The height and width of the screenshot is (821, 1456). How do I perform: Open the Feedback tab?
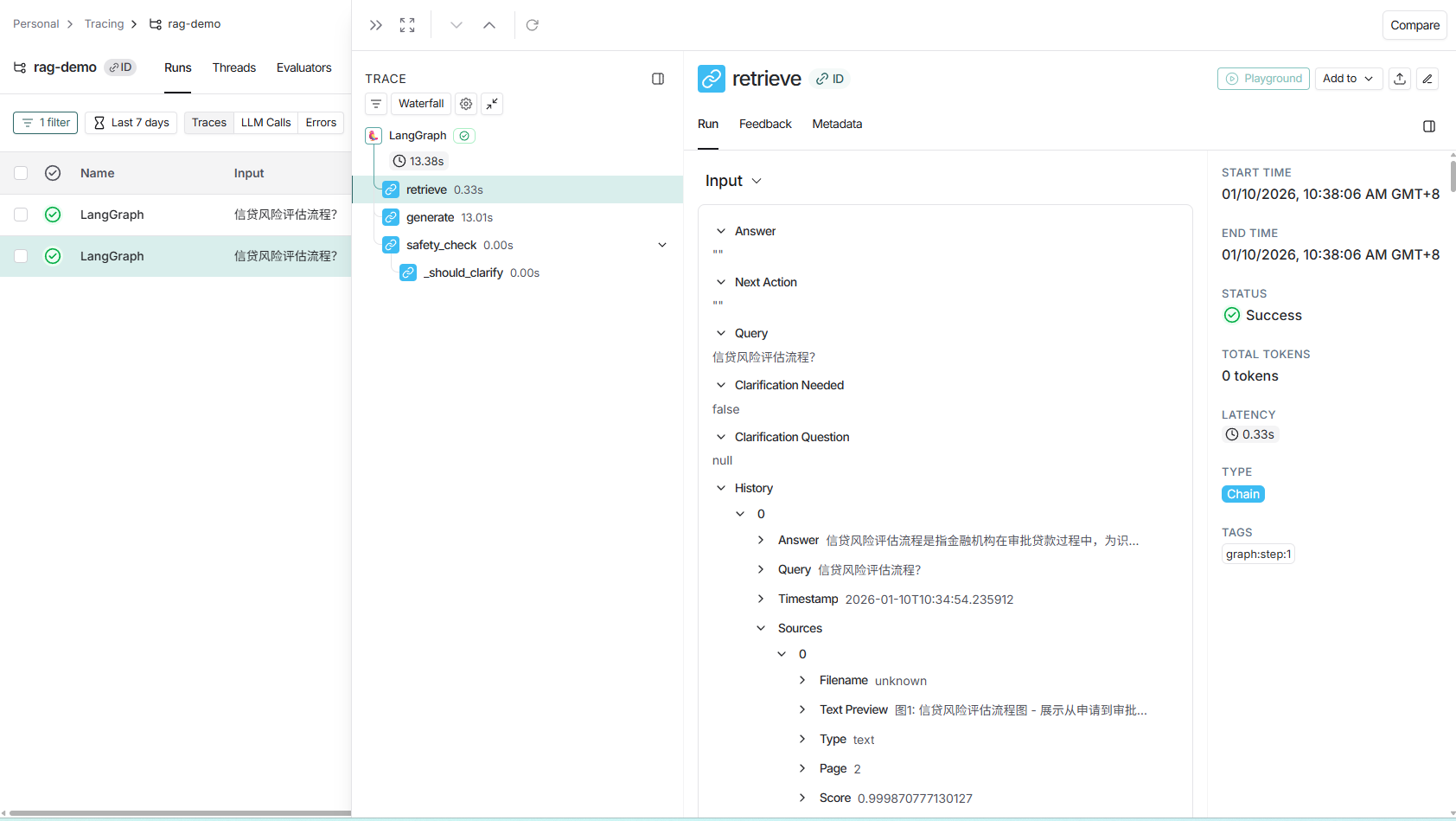(x=765, y=124)
